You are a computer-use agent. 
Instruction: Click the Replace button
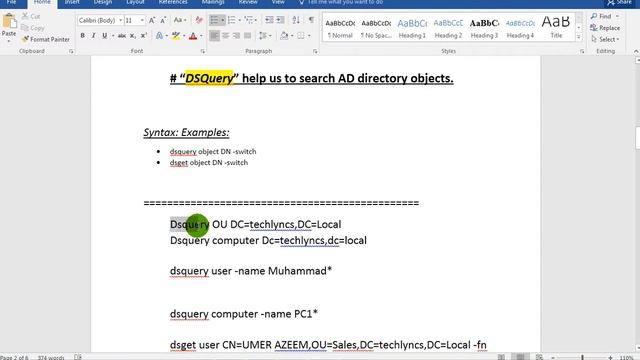[605, 28]
